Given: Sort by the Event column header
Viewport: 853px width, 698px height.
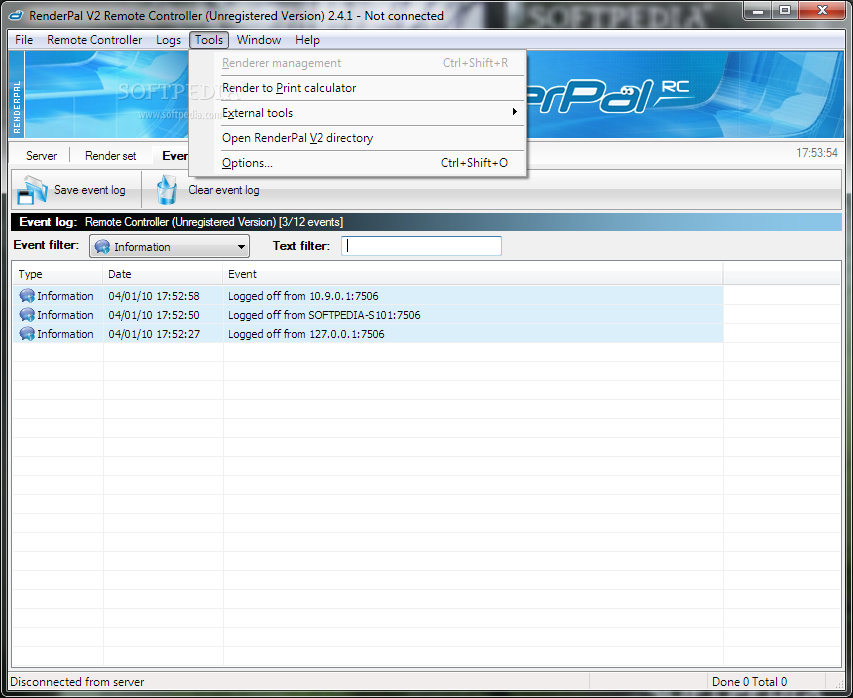Looking at the screenshot, I should click(473, 274).
